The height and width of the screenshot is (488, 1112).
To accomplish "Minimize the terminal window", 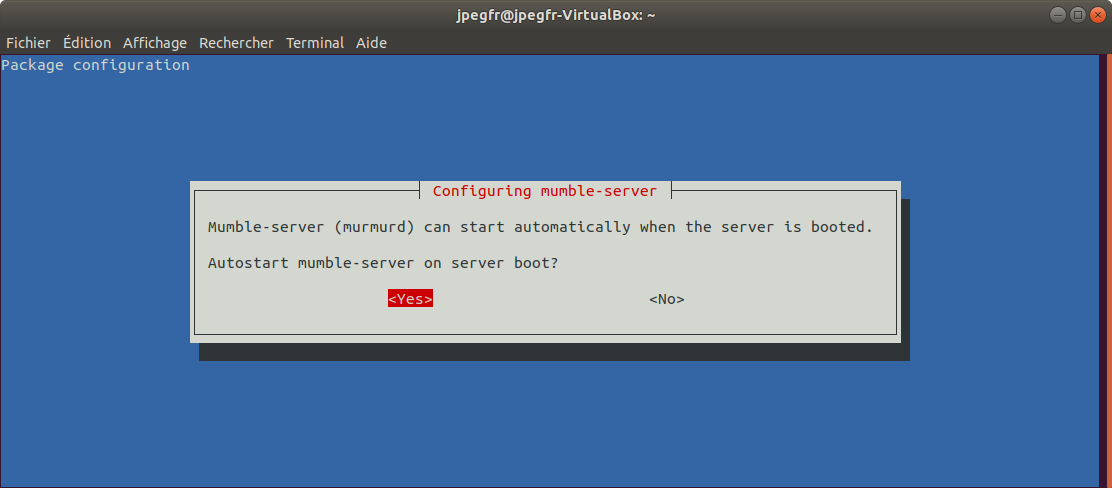I will [x=1057, y=14].
